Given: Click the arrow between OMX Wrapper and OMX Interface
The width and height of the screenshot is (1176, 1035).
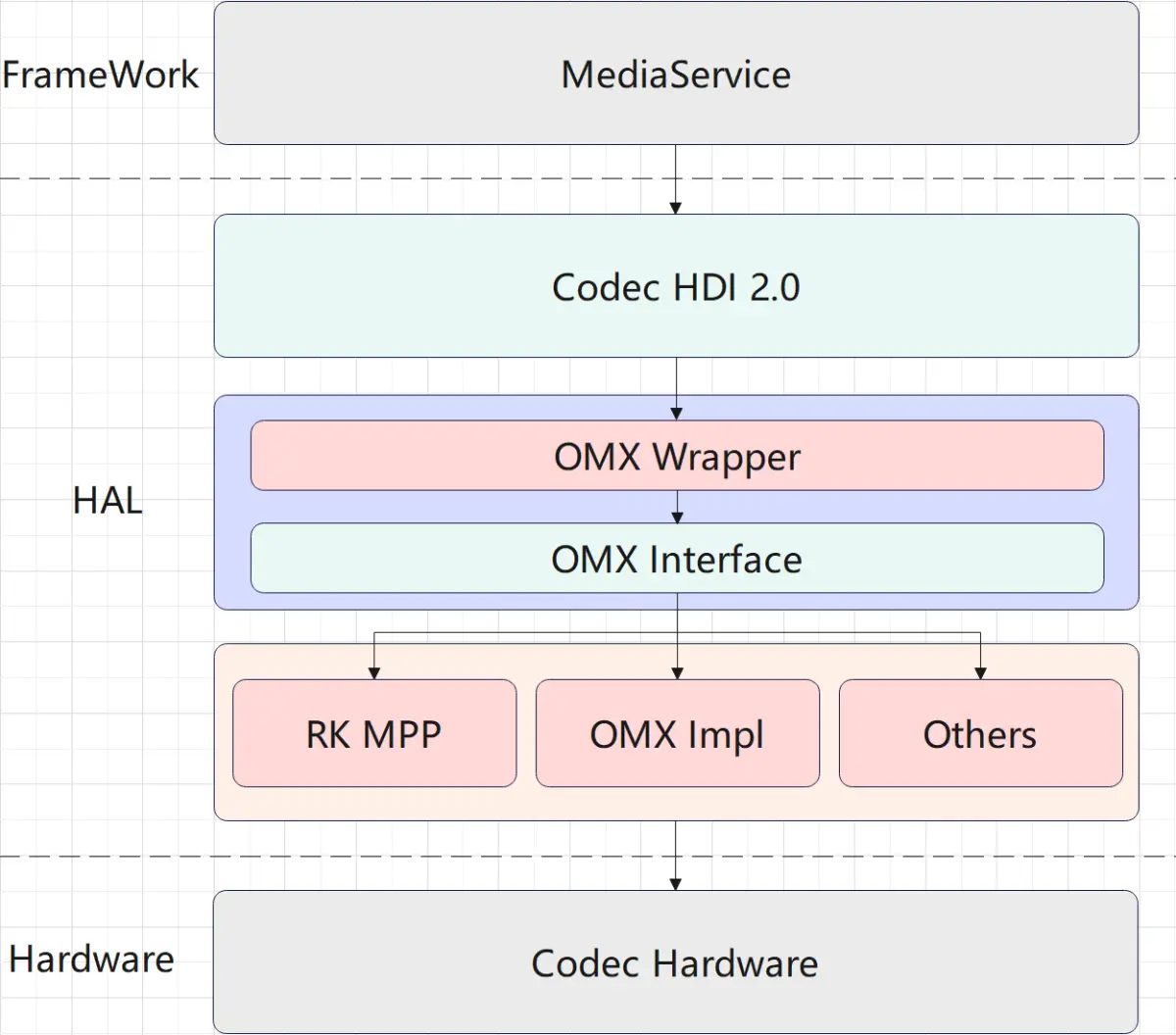Looking at the screenshot, I should pos(676,506).
